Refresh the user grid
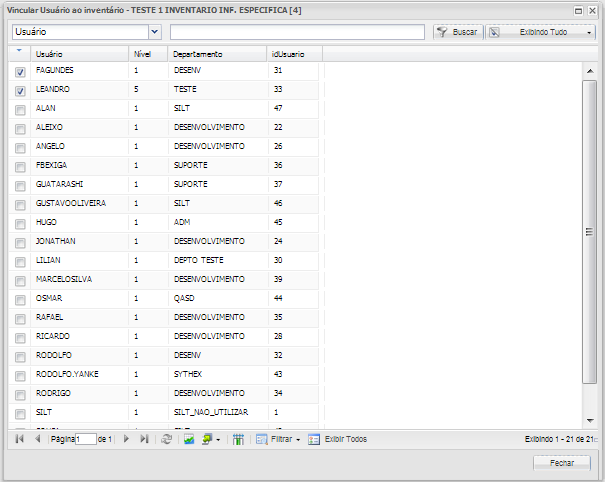Screen dimensions: 605x482 [166, 439]
